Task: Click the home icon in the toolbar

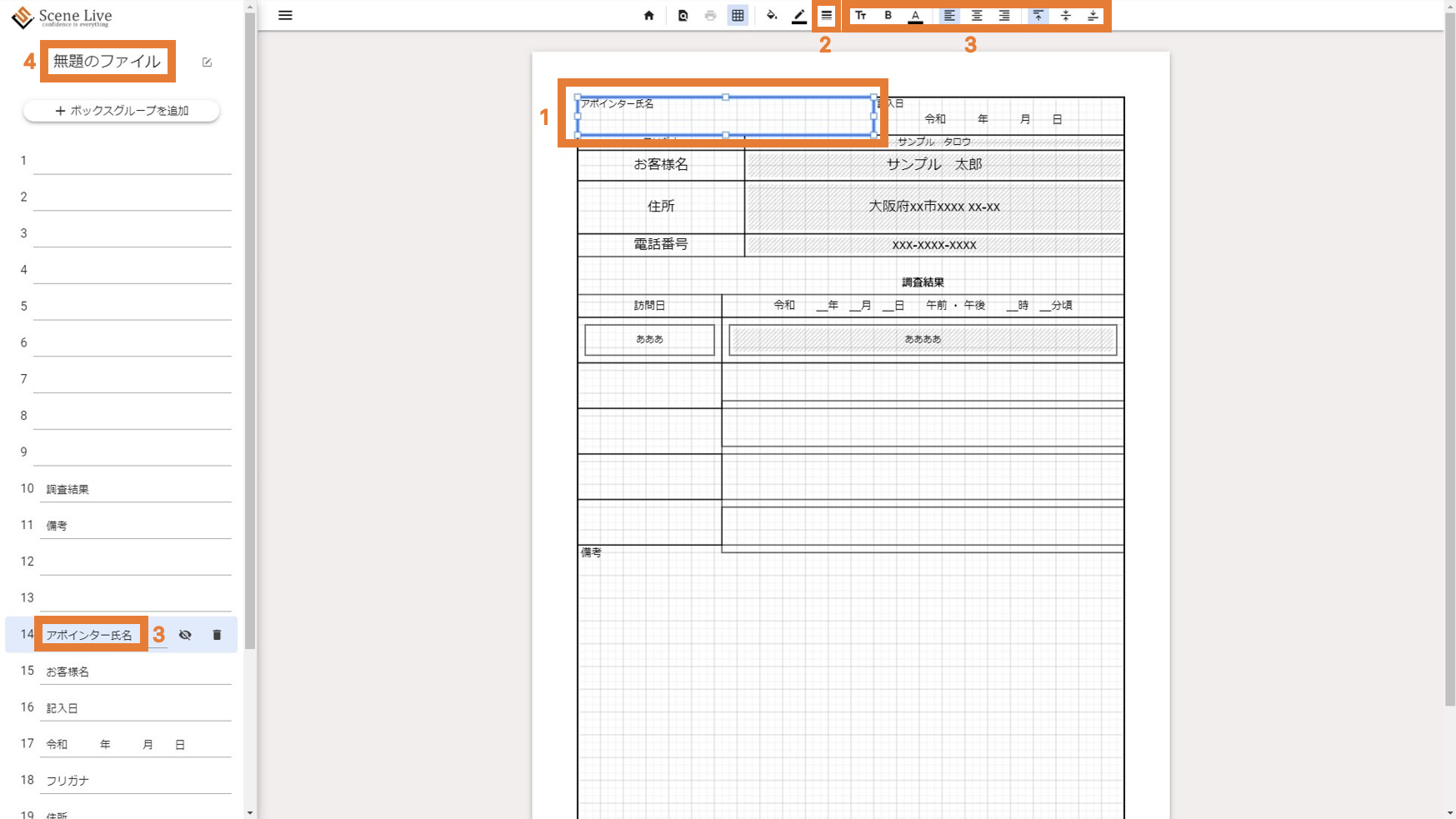Action: (x=648, y=16)
